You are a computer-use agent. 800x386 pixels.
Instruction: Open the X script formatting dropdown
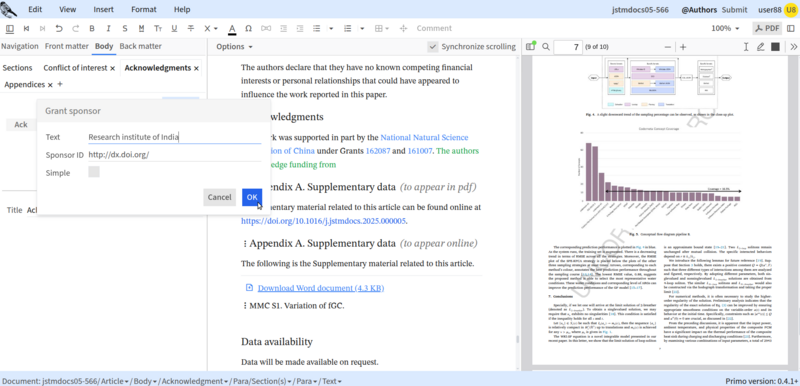(211, 29)
